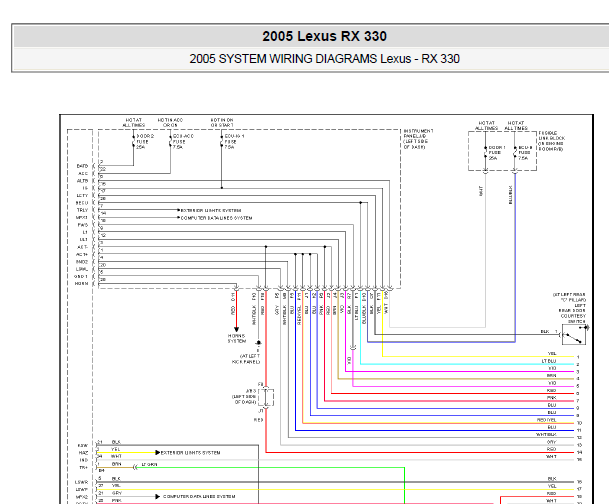The image size is (609, 504).
Task: Select the ECU-B FUSE 7.5A label
Action: [x=525, y=153]
